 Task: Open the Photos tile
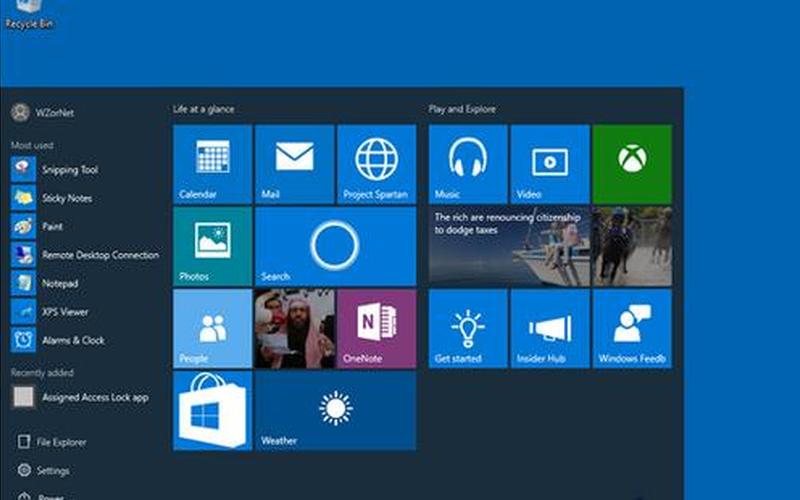coord(212,246)
